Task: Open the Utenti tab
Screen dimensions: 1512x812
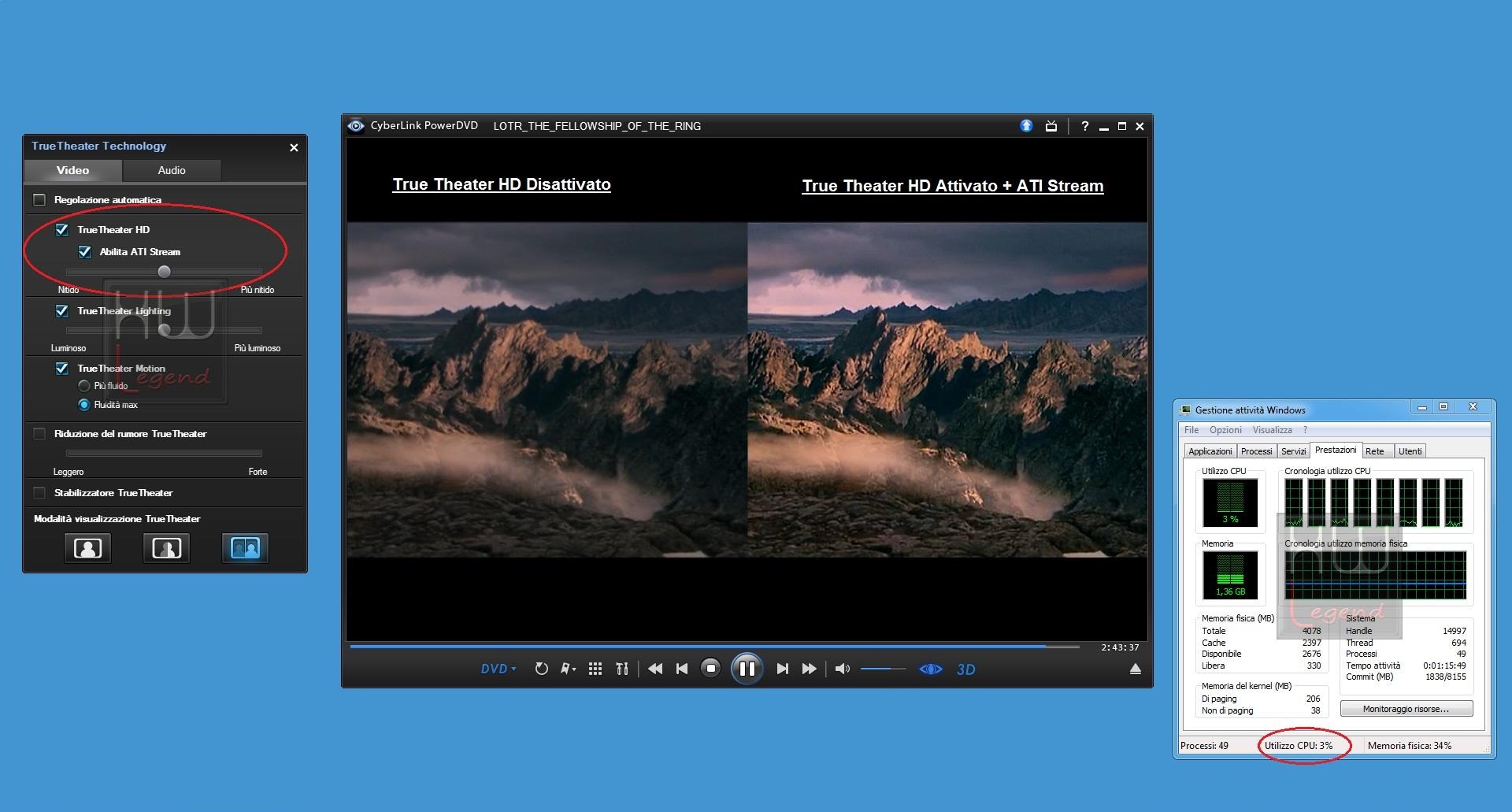Action: (1410, 451)
